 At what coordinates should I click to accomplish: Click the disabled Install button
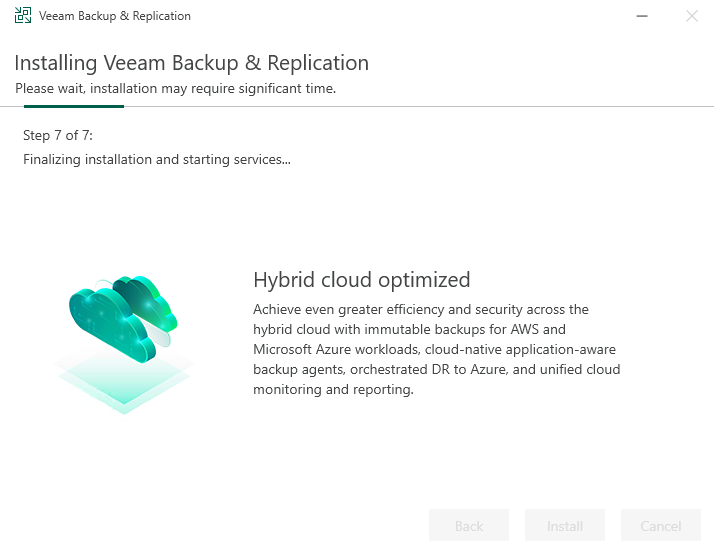[x=565, y=525]
